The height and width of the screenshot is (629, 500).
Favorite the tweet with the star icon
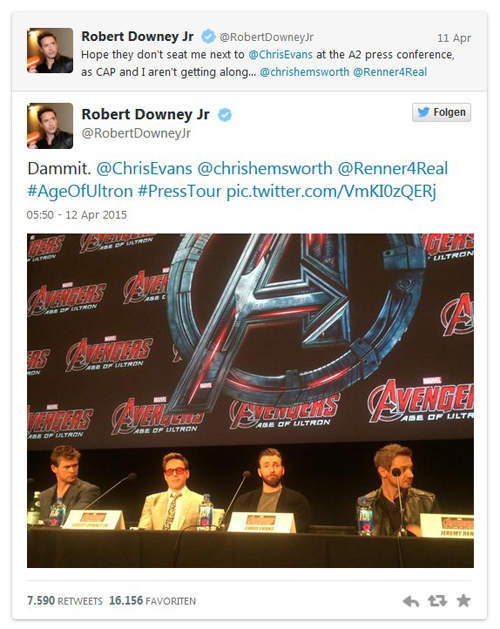(x=463, y=601)
